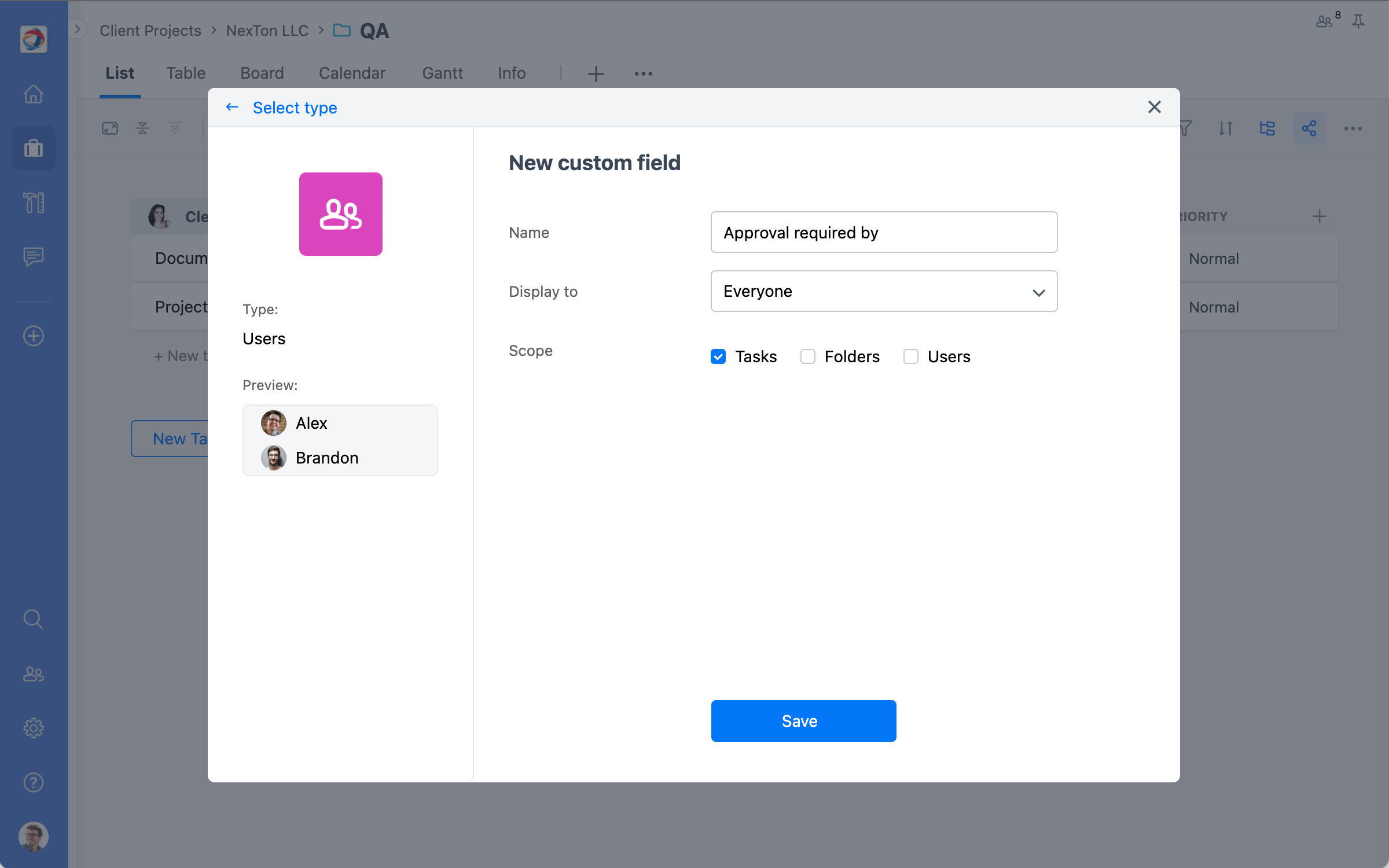
Task: Switch to the Board tab
Action: (x=262, y=73)
